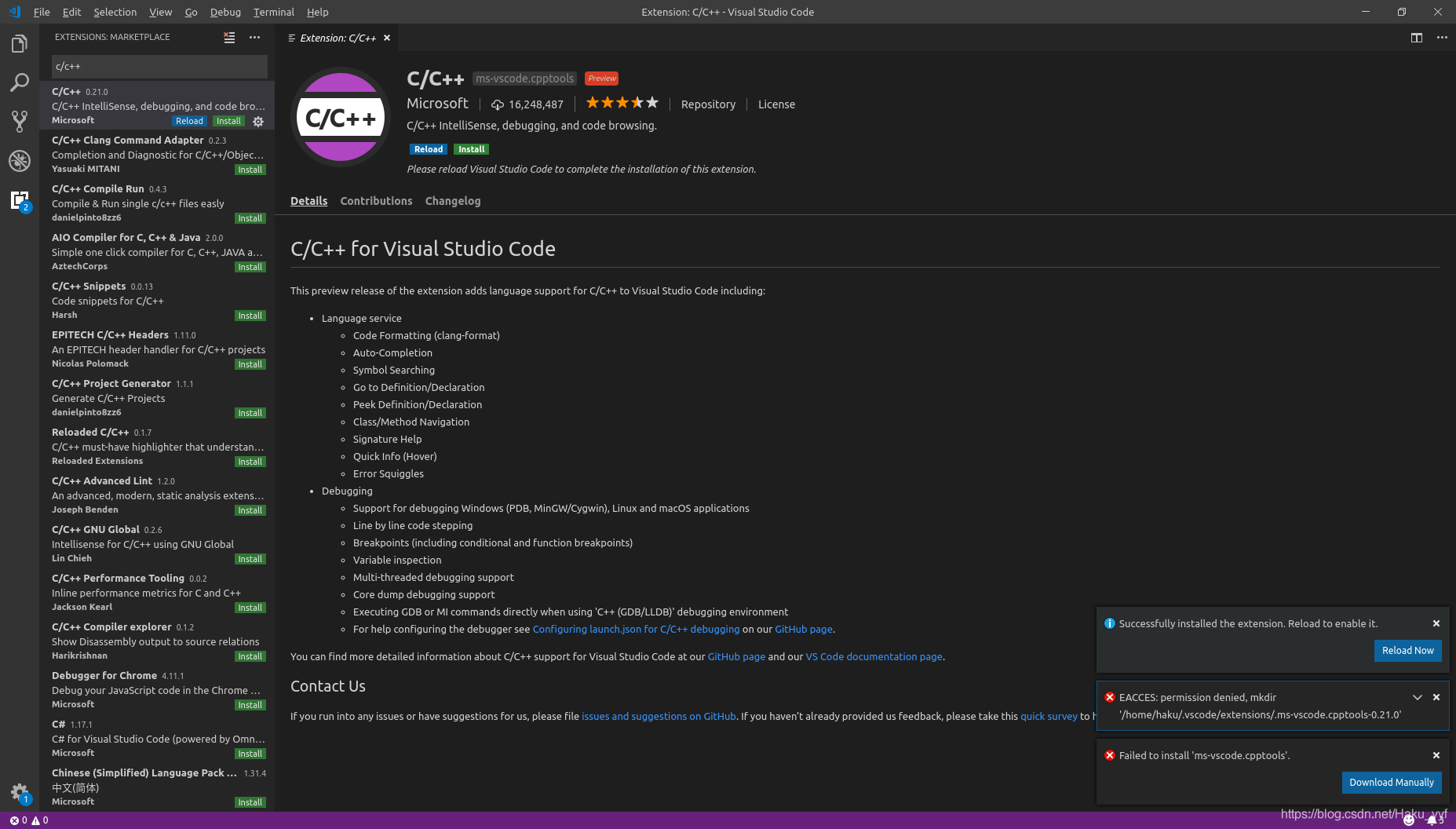Click inside the extension search box showing c/c++
Image resolution: width=1456 pixels, height=829 pixels.
[157, 66]
